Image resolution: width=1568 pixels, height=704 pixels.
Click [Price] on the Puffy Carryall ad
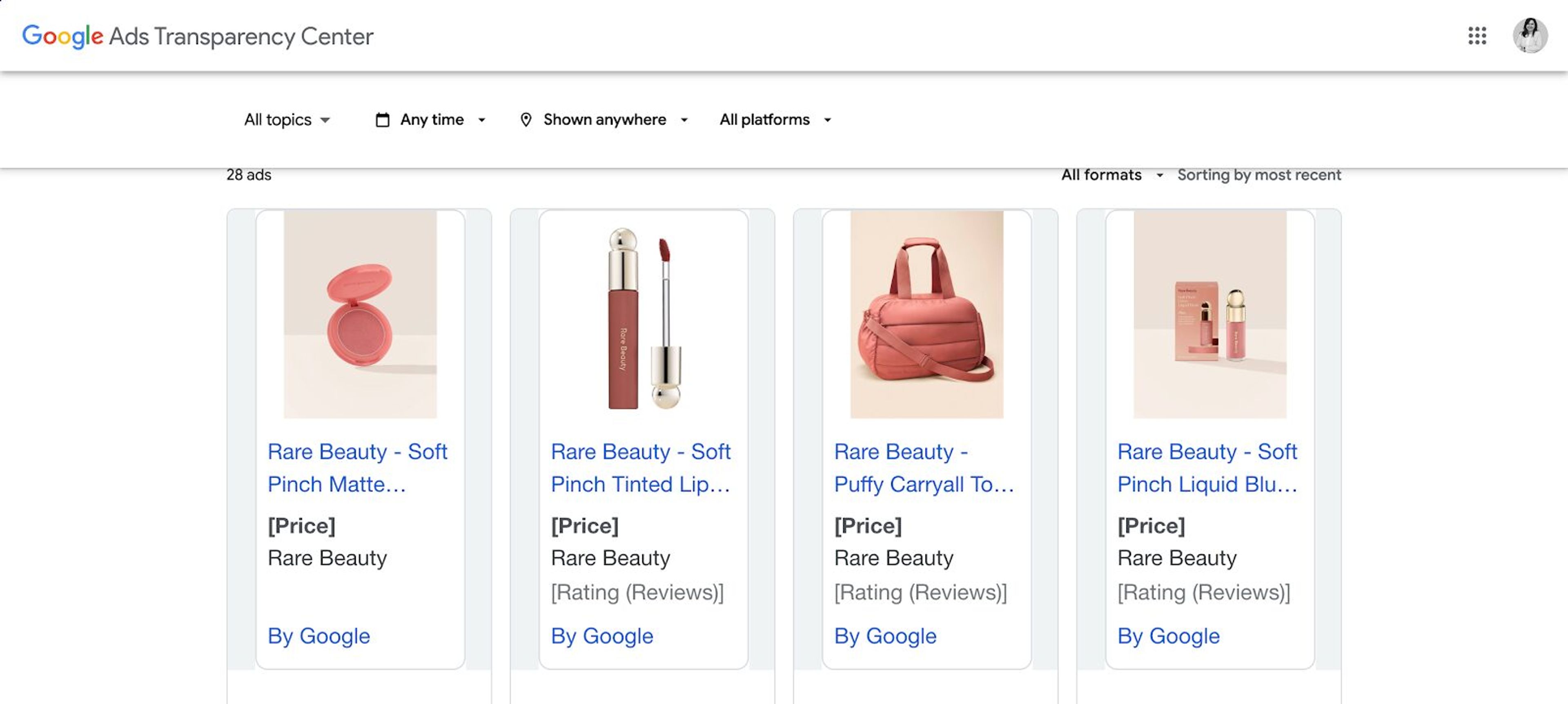(x=867, y=525)
